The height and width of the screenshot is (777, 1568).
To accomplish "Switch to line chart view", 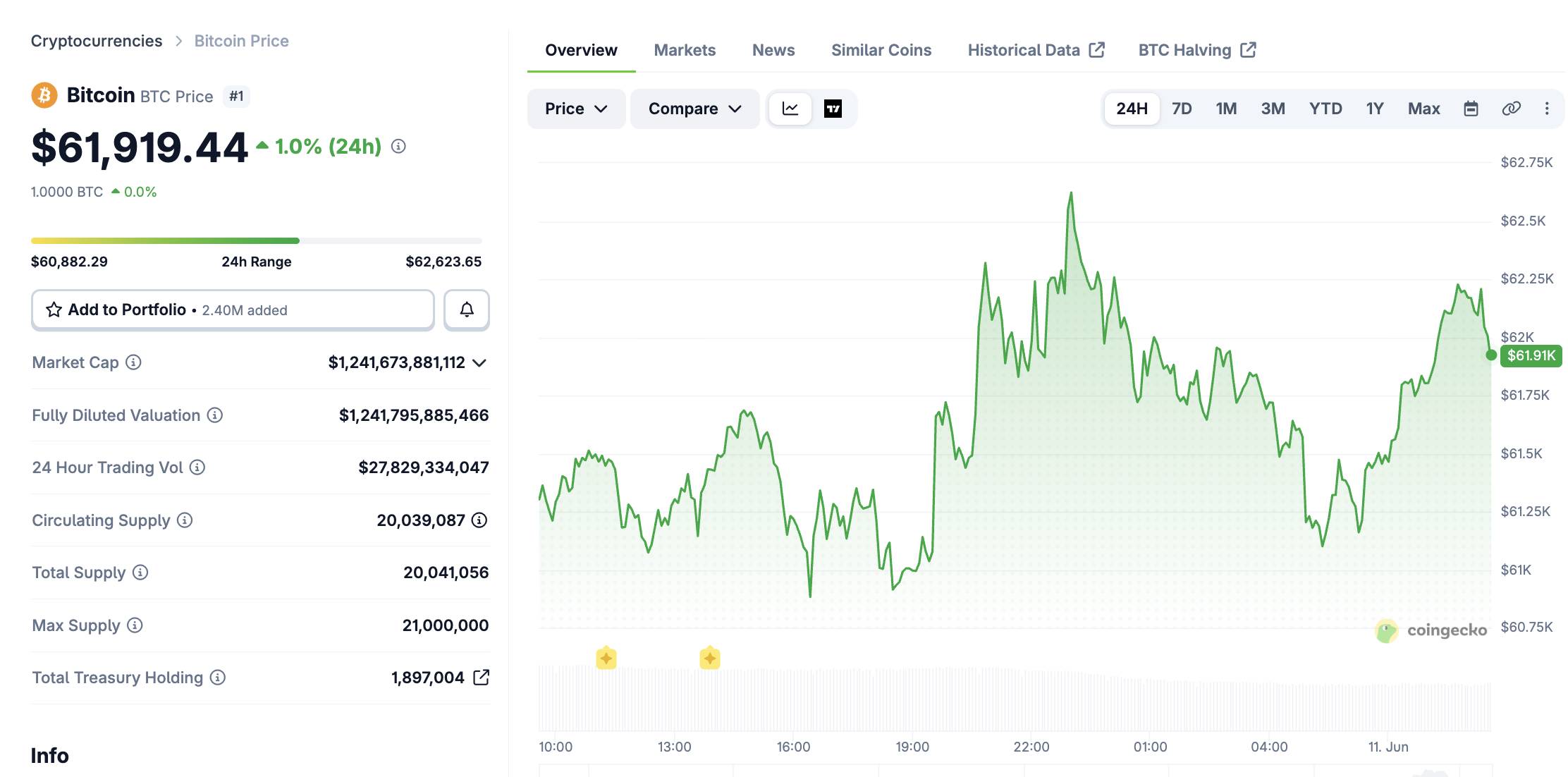I will [790, 109].
